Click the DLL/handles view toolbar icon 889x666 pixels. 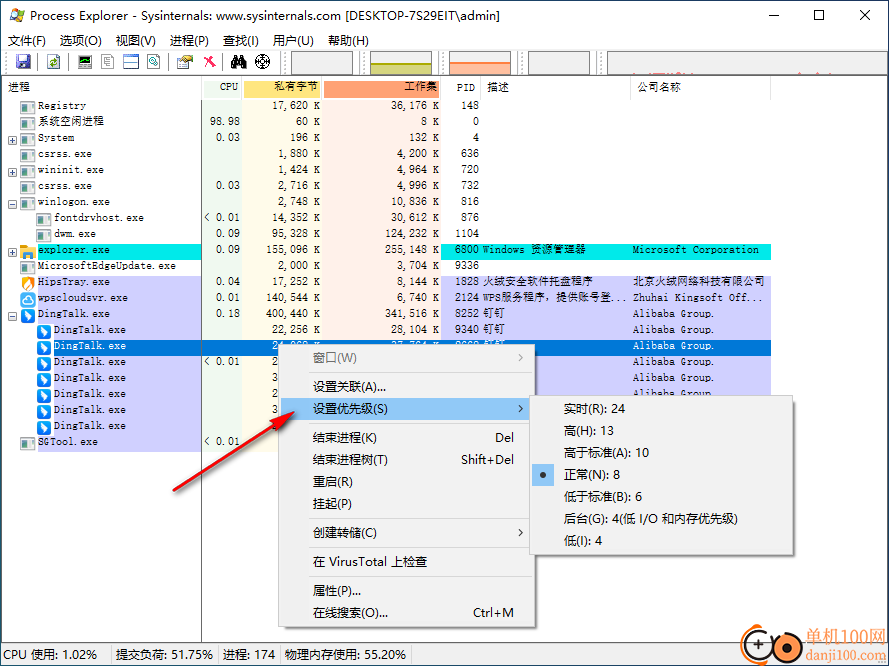154,62
